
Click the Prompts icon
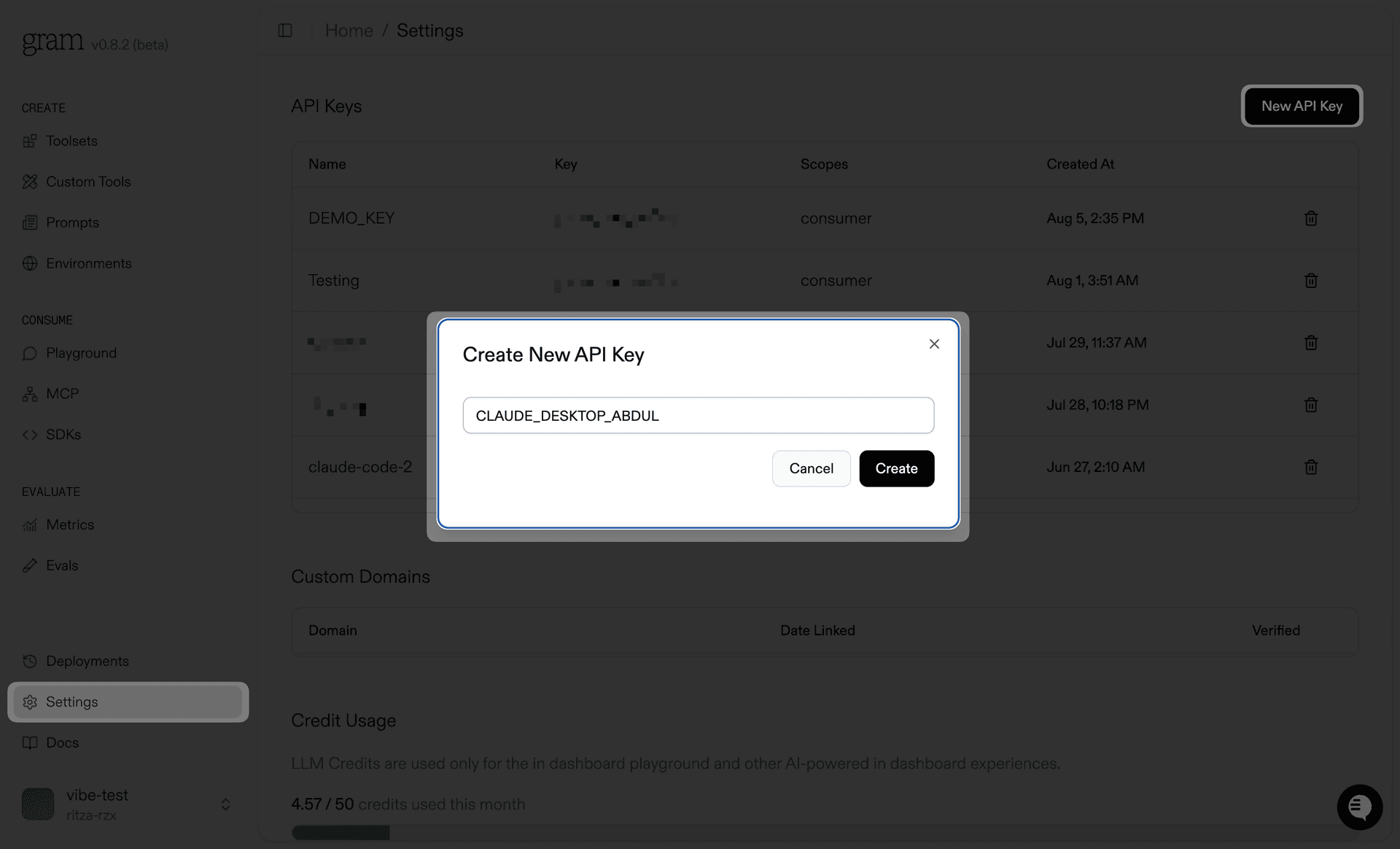point(30,222)
